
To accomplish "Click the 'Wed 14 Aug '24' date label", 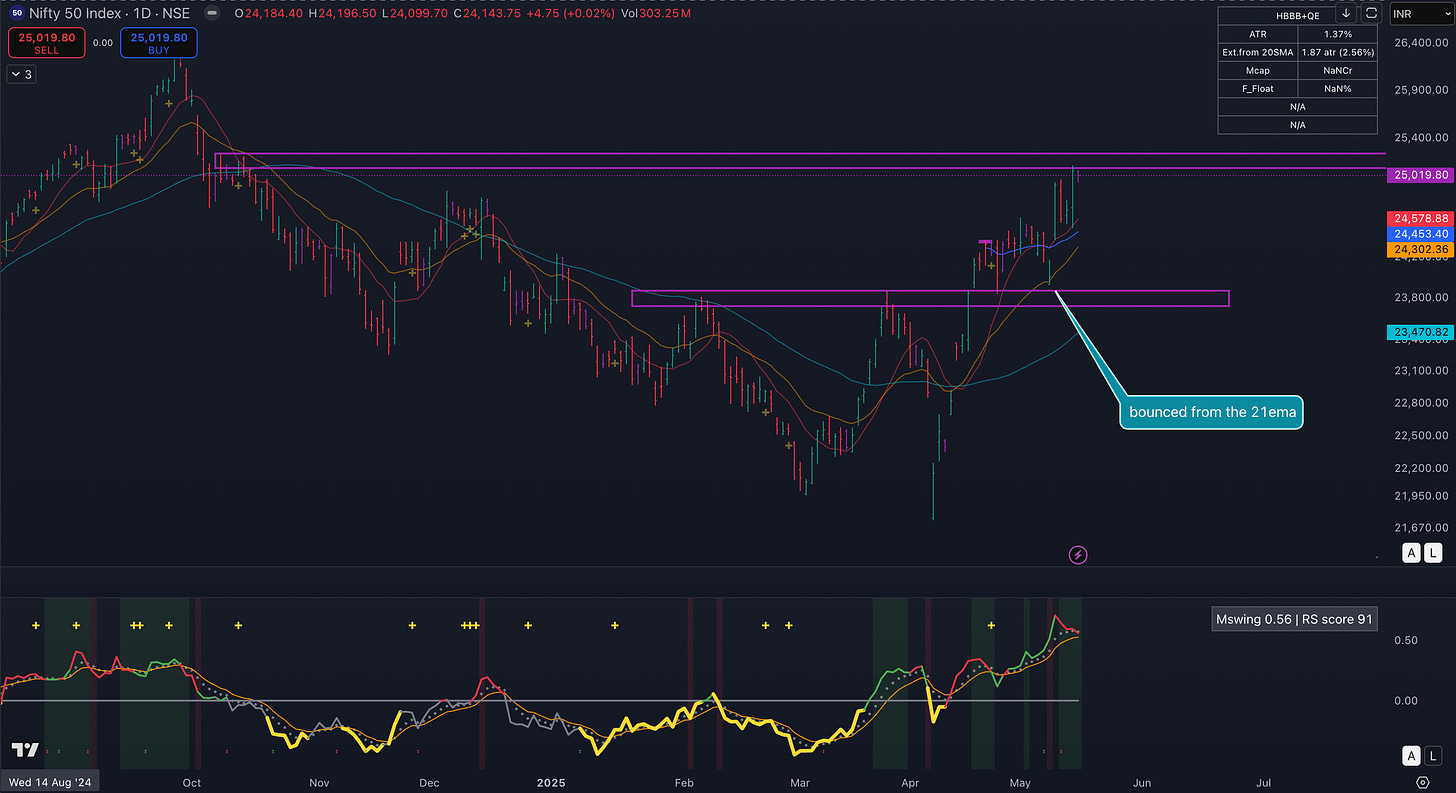I will point(51,781).
